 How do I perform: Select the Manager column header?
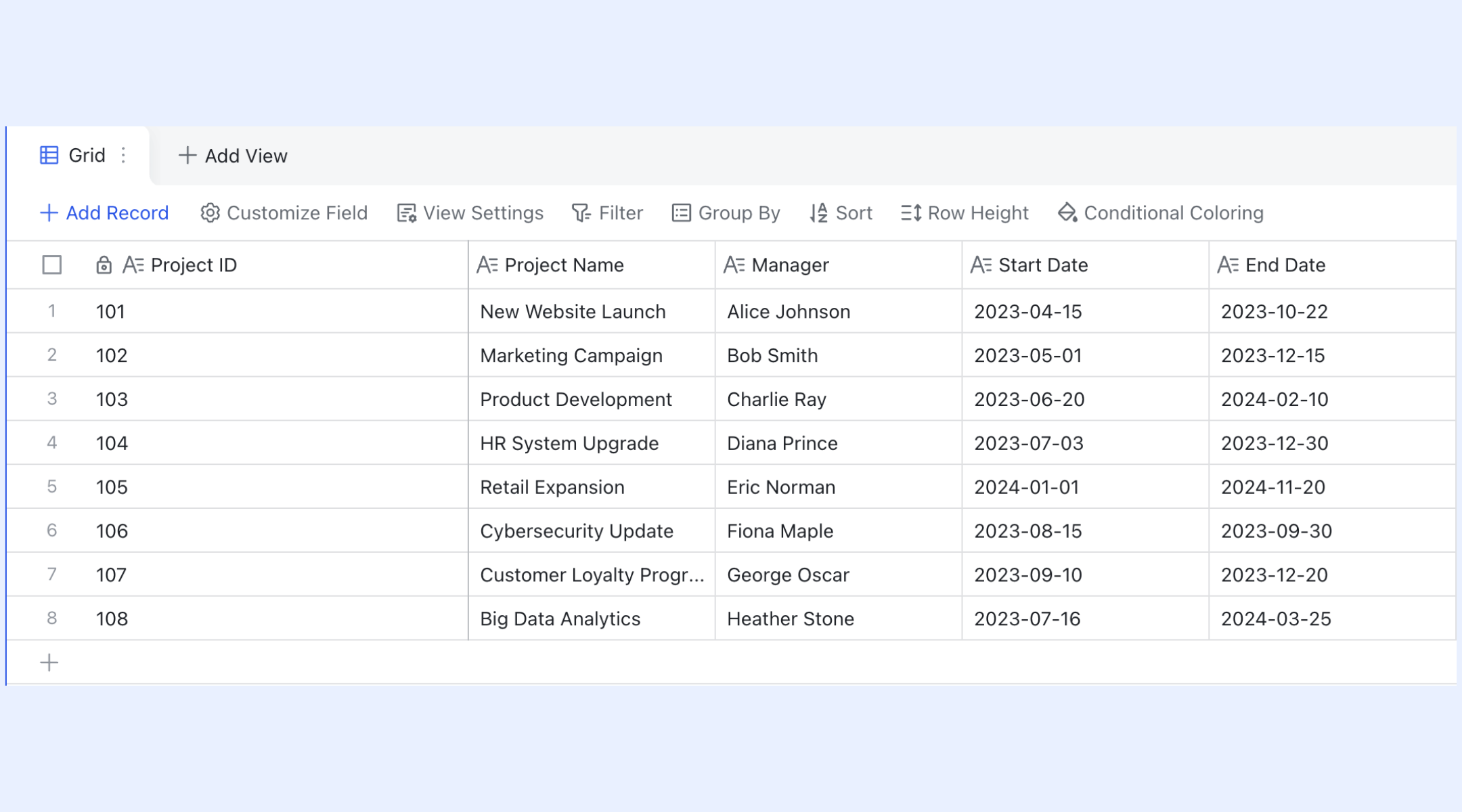tap(839, 265)
